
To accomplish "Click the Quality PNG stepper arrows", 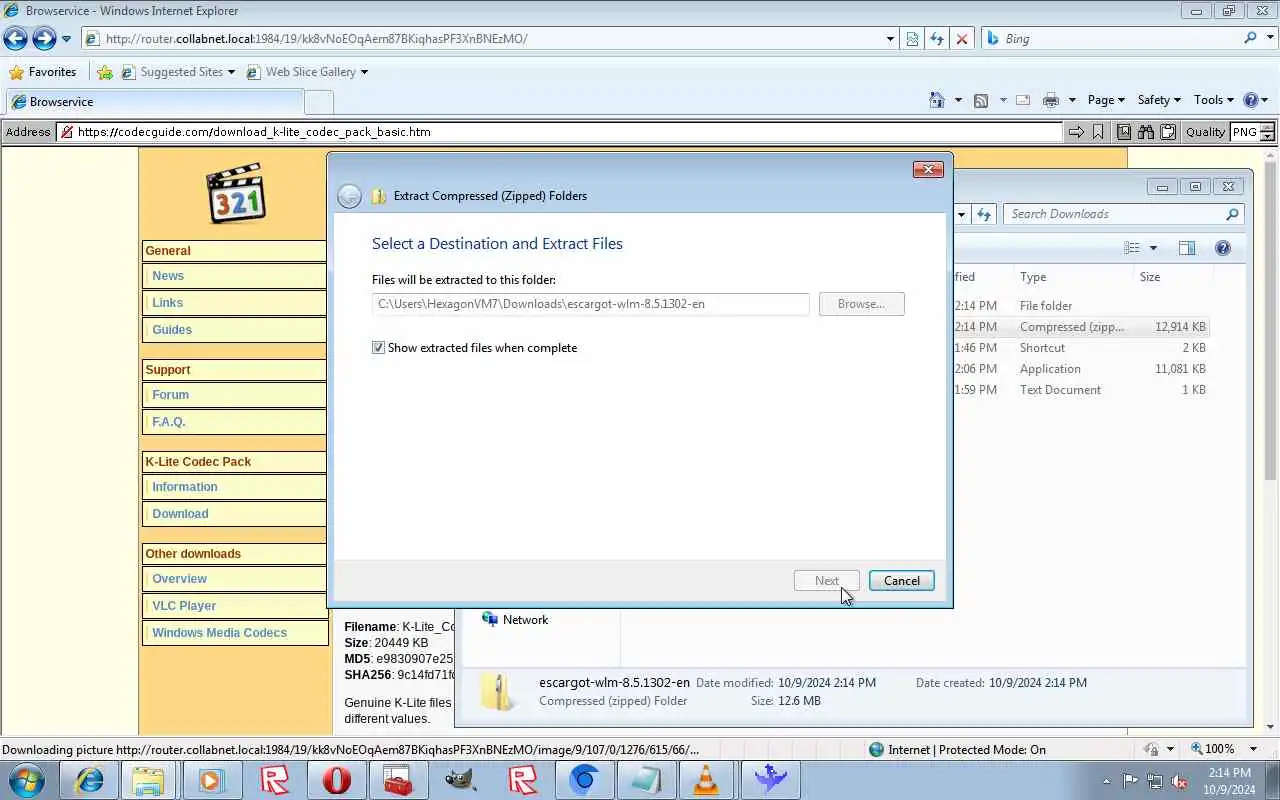I will 1267,132.
